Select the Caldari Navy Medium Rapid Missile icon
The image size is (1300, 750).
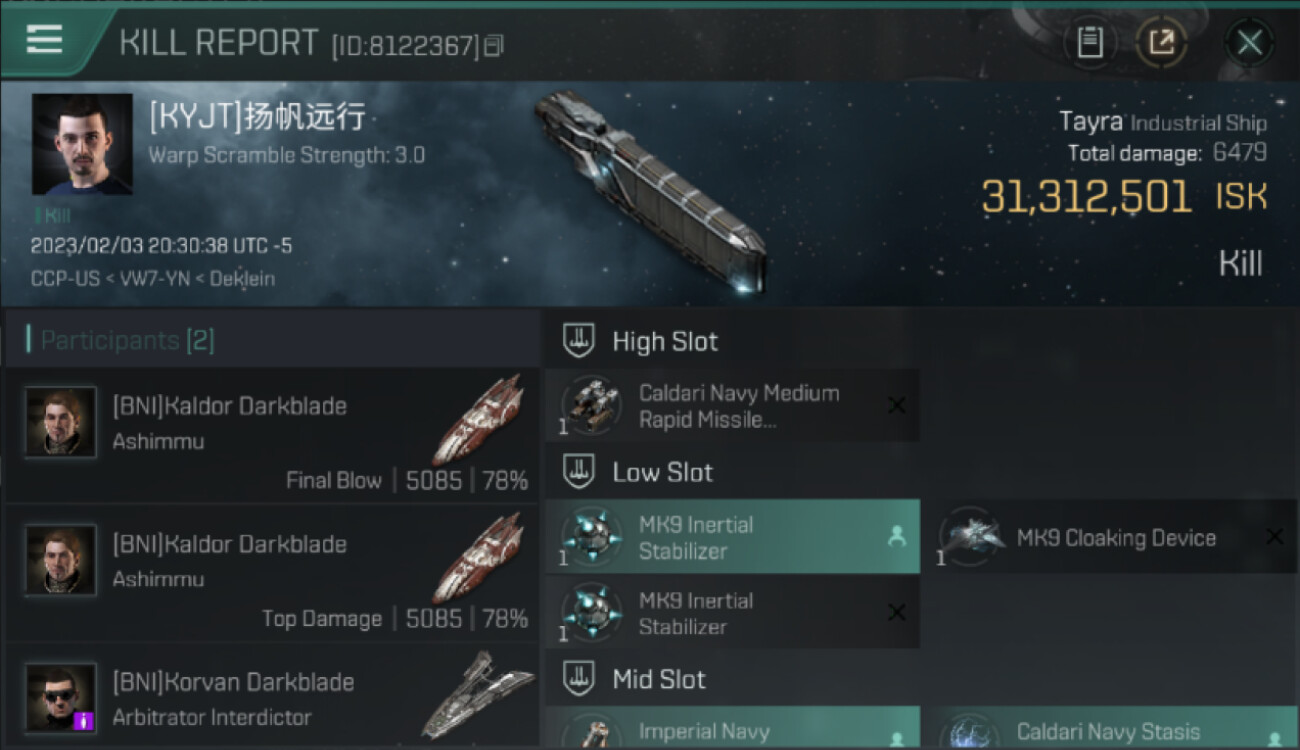tap(590, 405)
